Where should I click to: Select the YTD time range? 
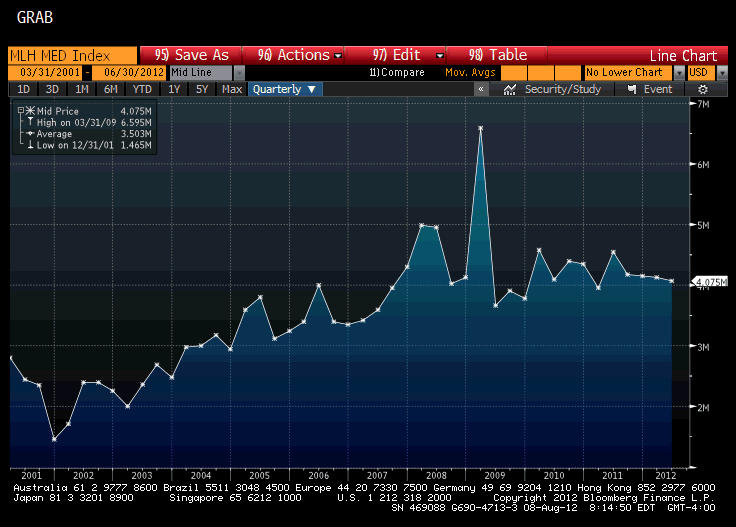coord(141,89)
